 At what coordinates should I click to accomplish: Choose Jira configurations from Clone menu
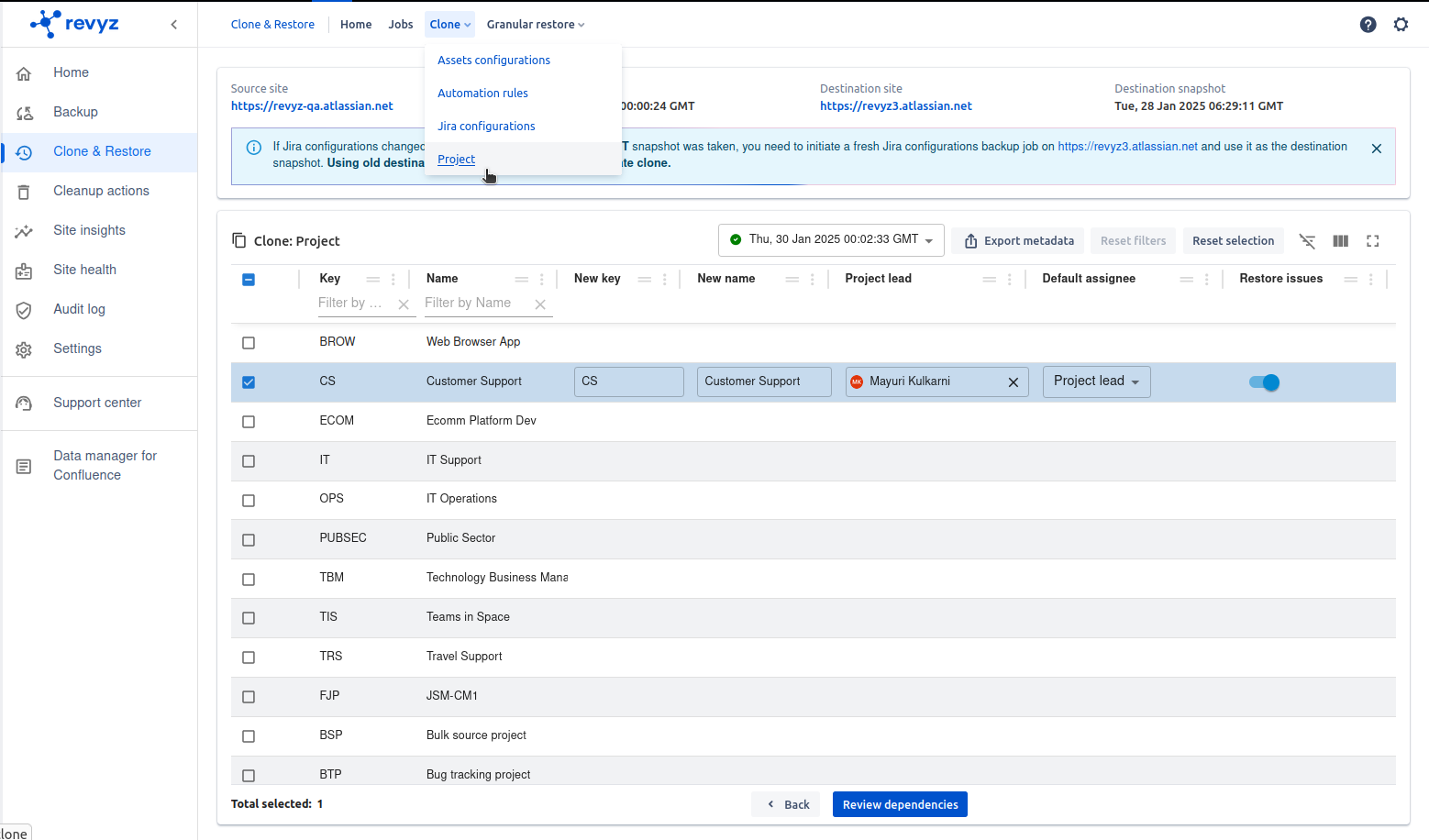[486, 127]
